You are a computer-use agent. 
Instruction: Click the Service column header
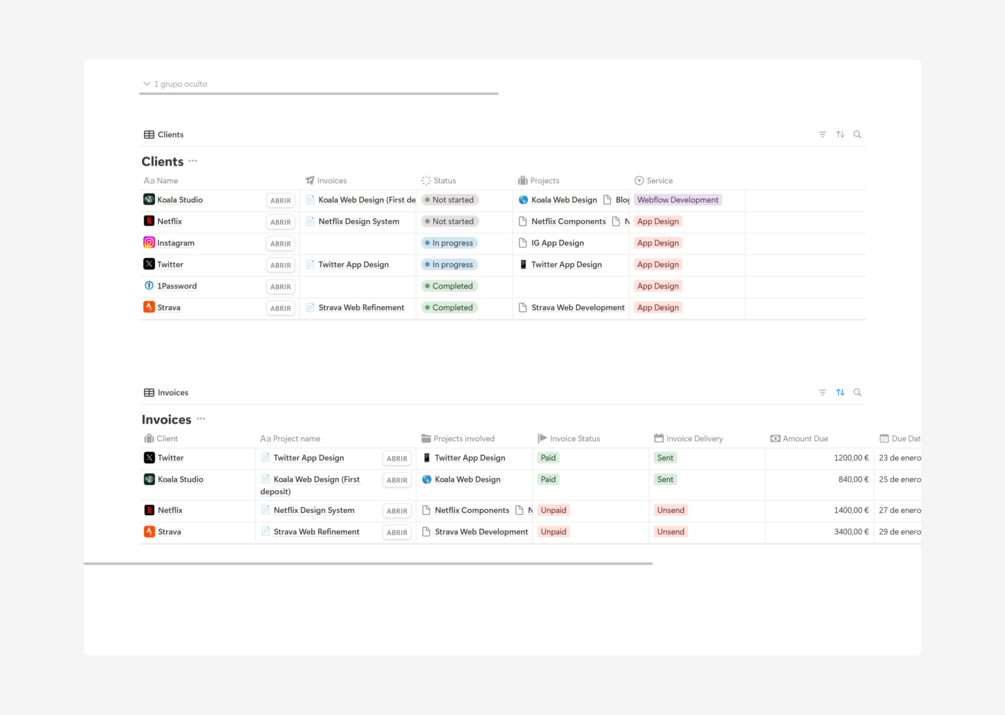click(x=653, y=181)
